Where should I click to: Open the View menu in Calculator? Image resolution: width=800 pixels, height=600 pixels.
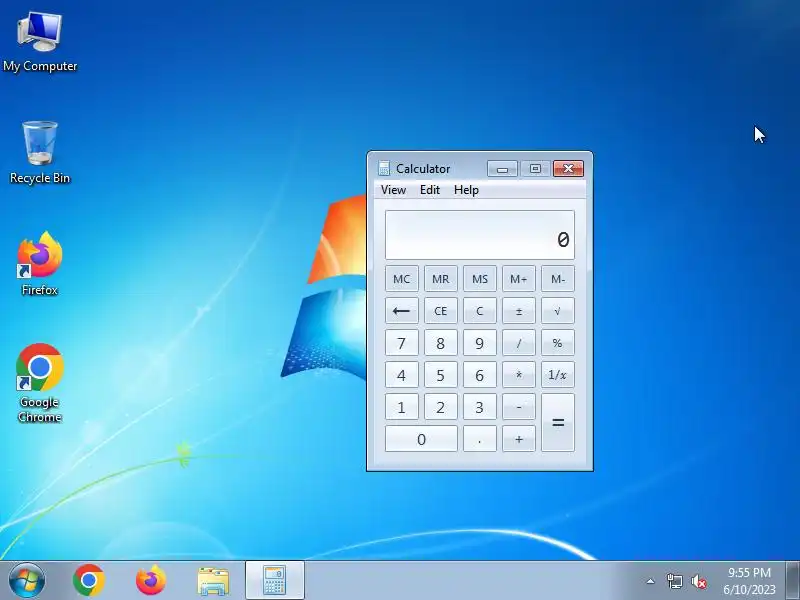pos(393,190)
